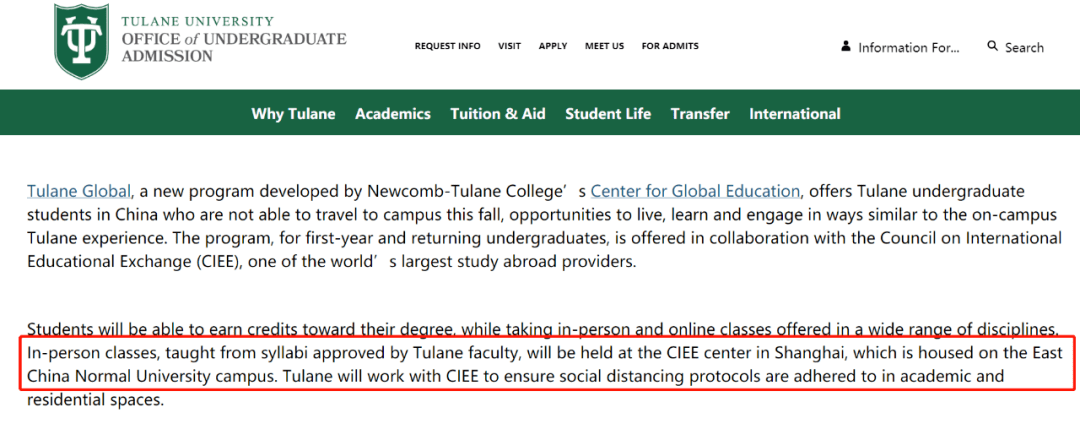
Task: Select APPLY in the top navigation
Action: click(553, 46)
